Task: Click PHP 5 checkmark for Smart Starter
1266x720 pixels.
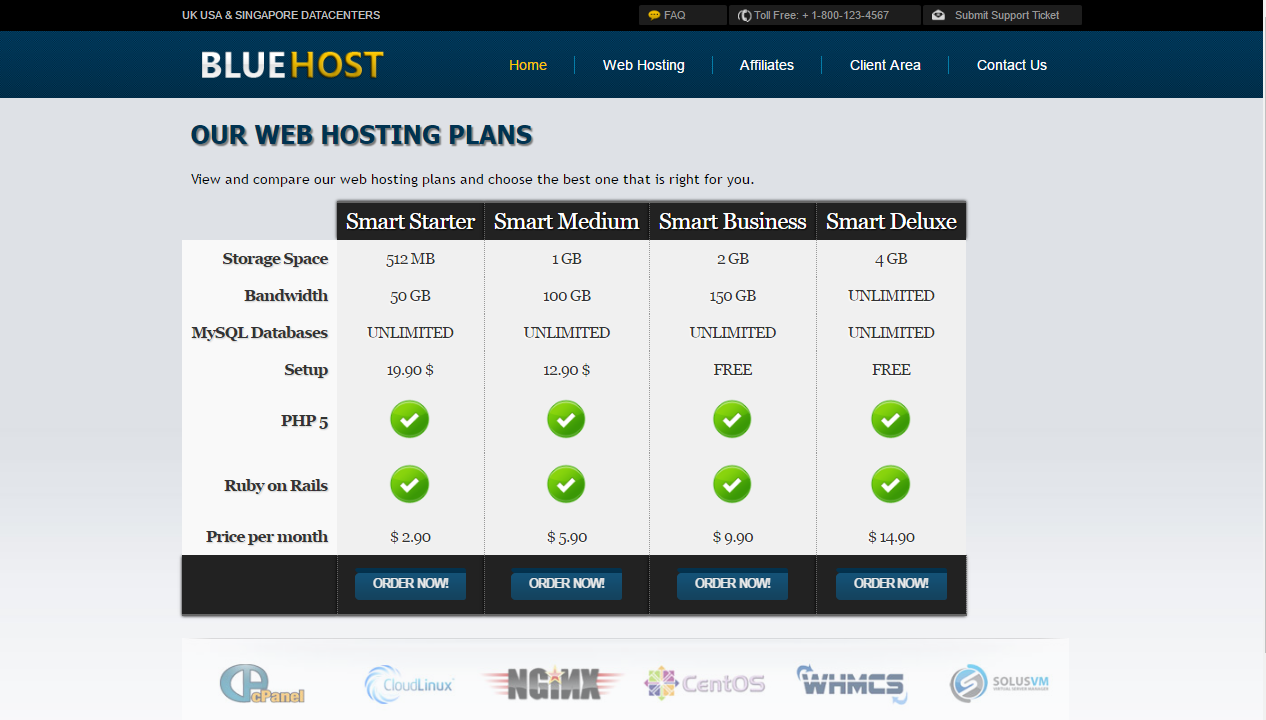Action: [409, 420]
